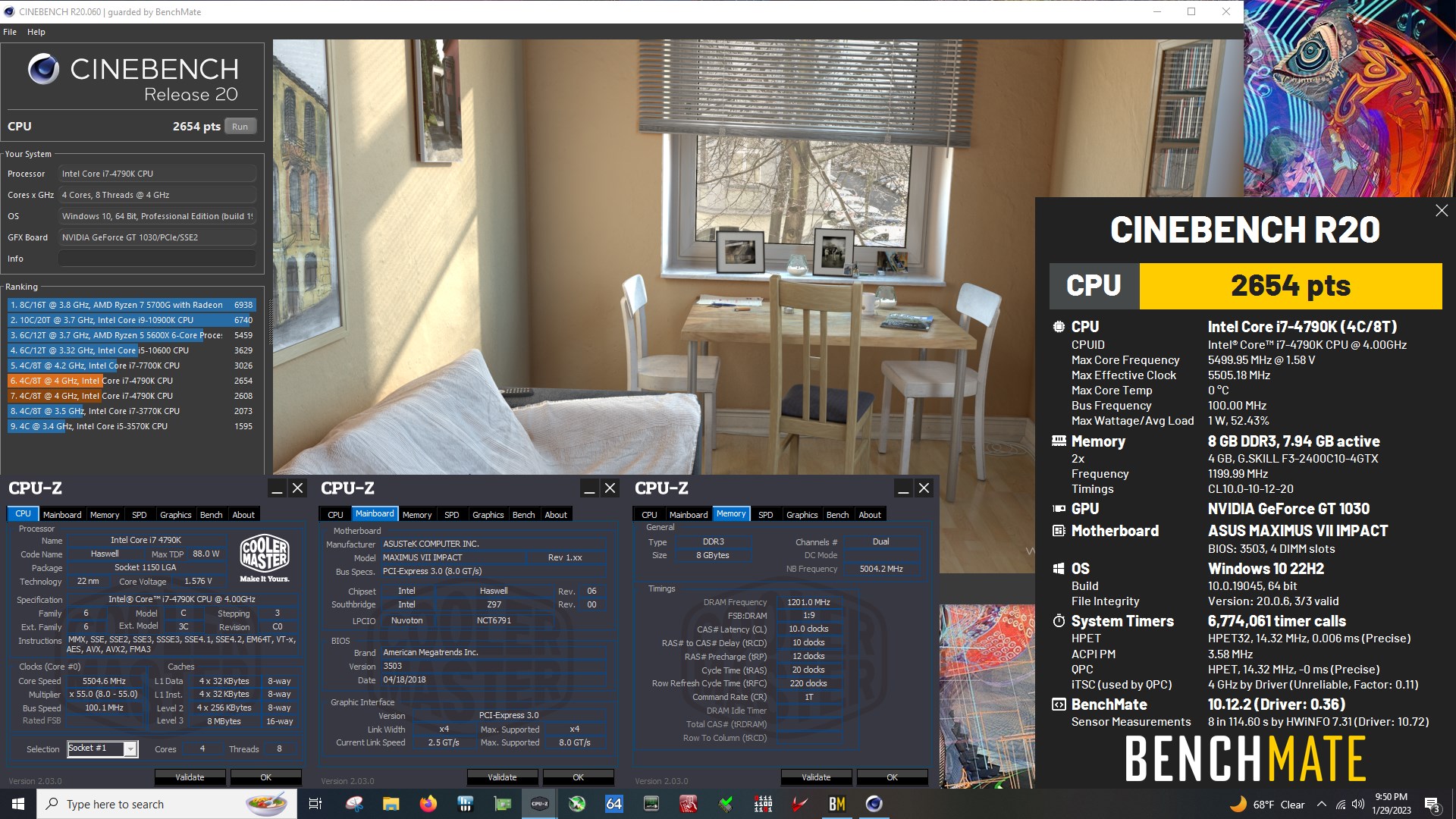
Task: Select CPU tab in third CPU-Z window
Action: pyautogui.click(x=650, y=514)
